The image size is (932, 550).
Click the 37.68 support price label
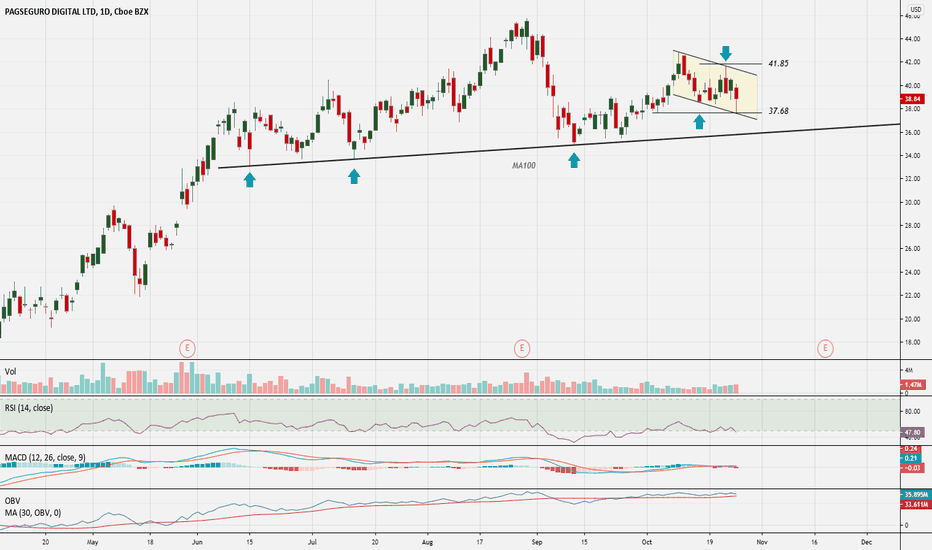[778, 111]
